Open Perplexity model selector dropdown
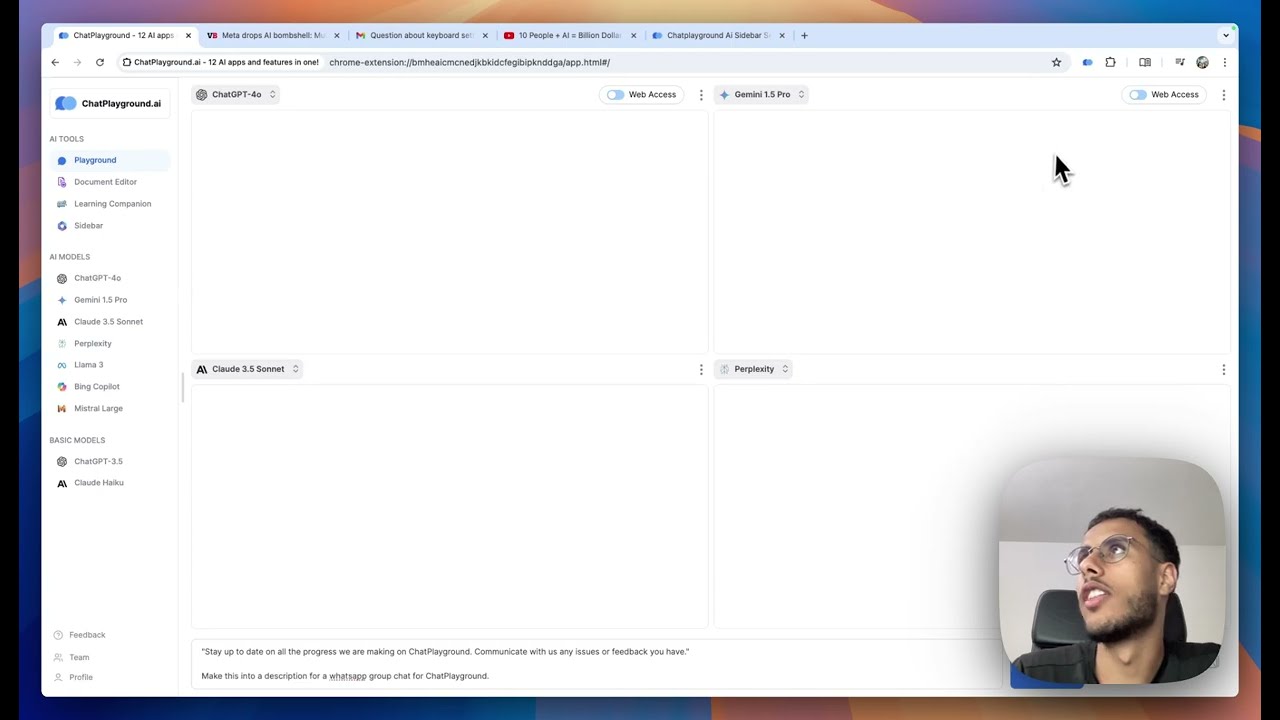Viewport: 1280px width, 720px height. click(x=754, y=369)
